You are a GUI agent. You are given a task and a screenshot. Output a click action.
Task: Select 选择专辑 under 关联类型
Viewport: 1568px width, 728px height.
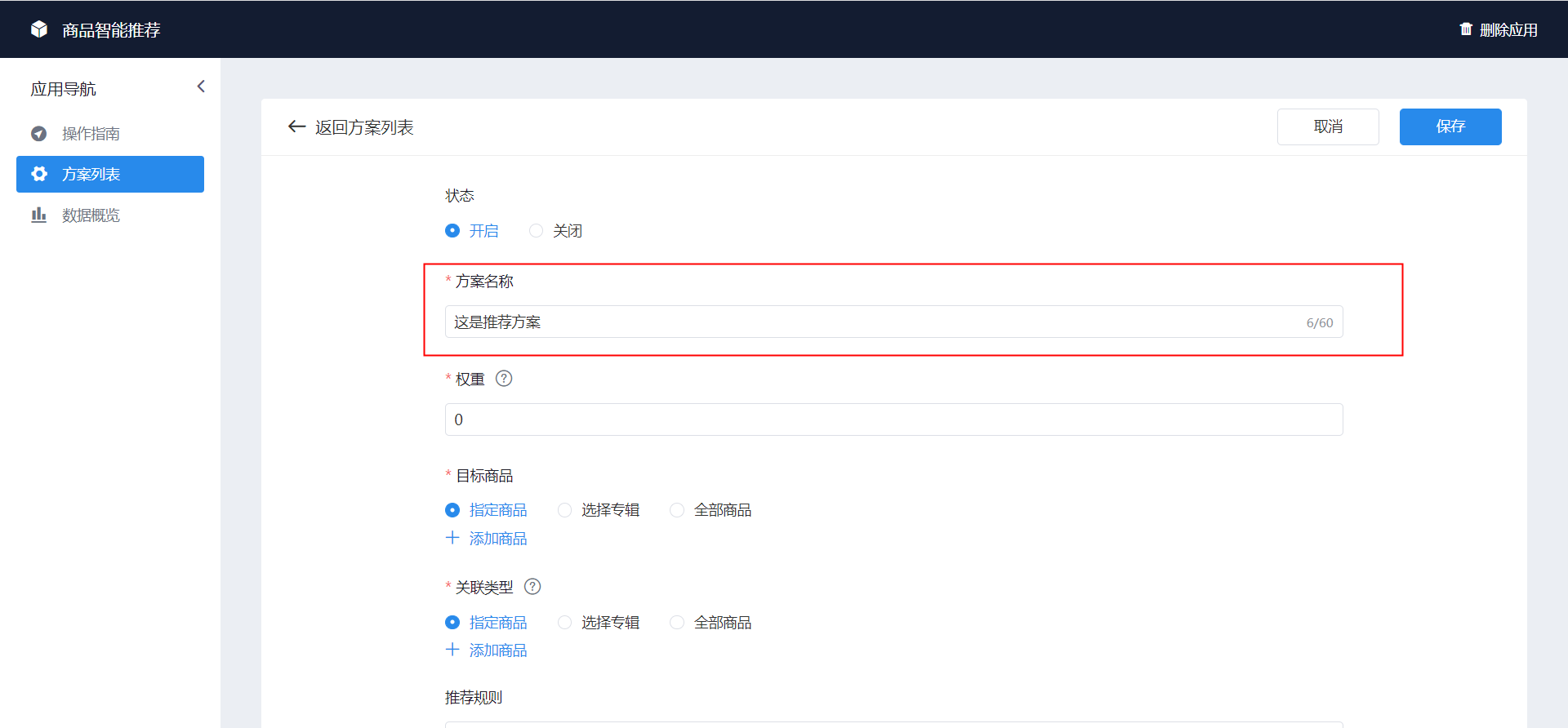[564, 623]
